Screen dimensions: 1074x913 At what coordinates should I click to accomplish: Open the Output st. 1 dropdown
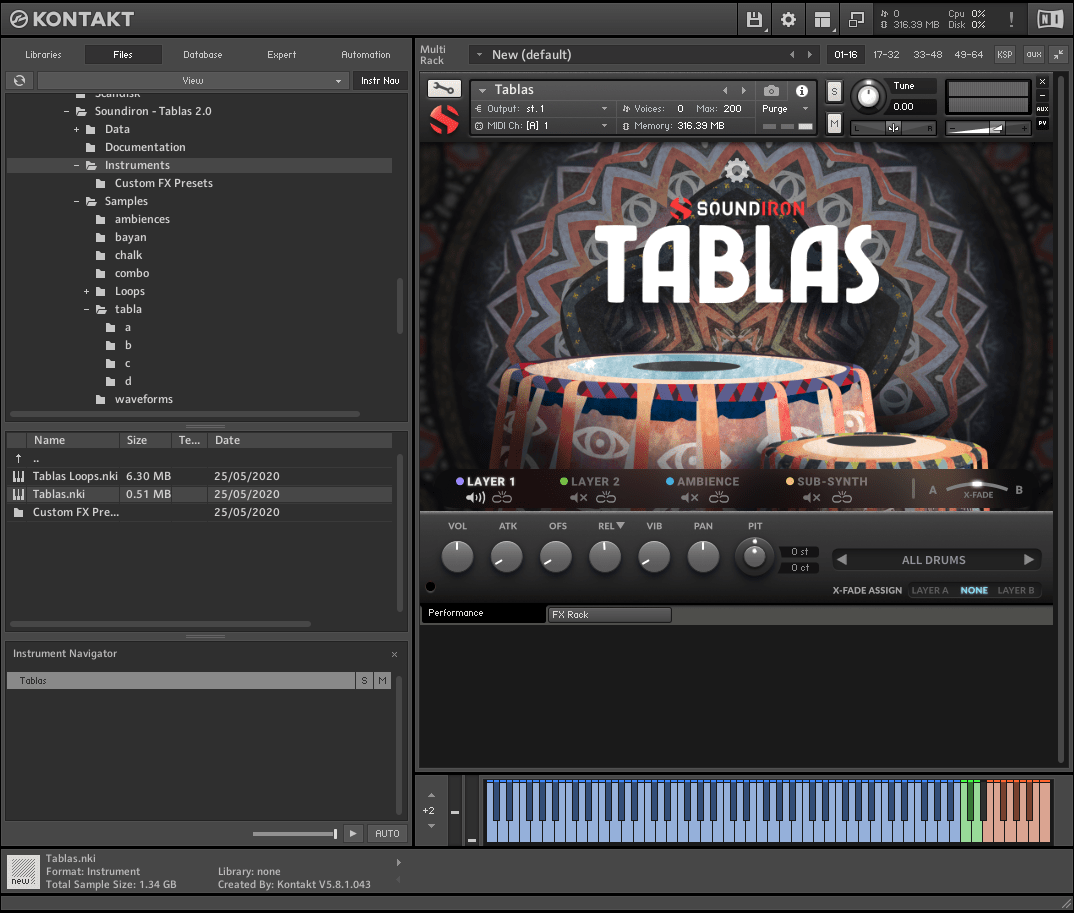pos(540,109)
